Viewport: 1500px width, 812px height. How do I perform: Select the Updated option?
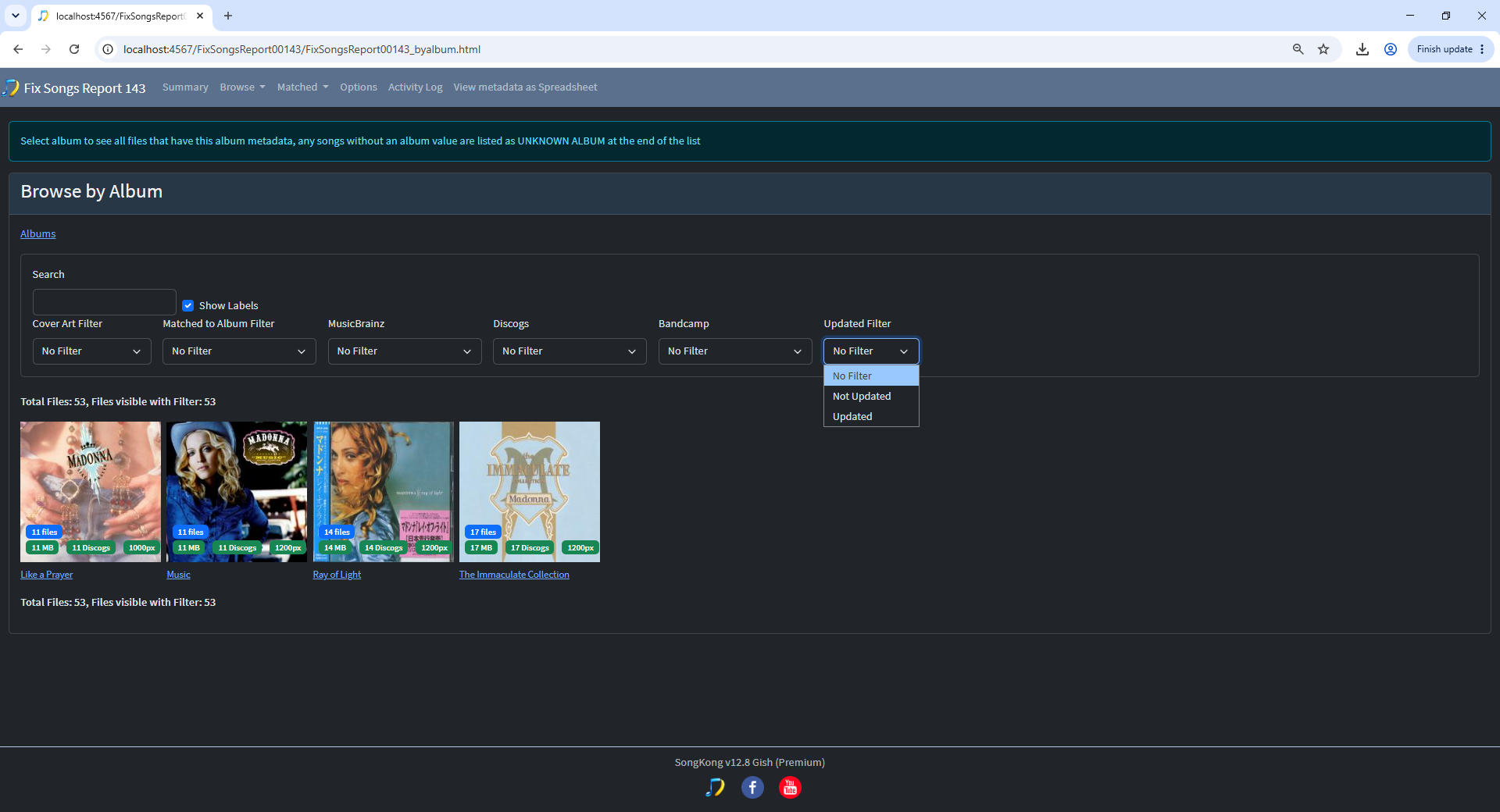tap(871, 417)
